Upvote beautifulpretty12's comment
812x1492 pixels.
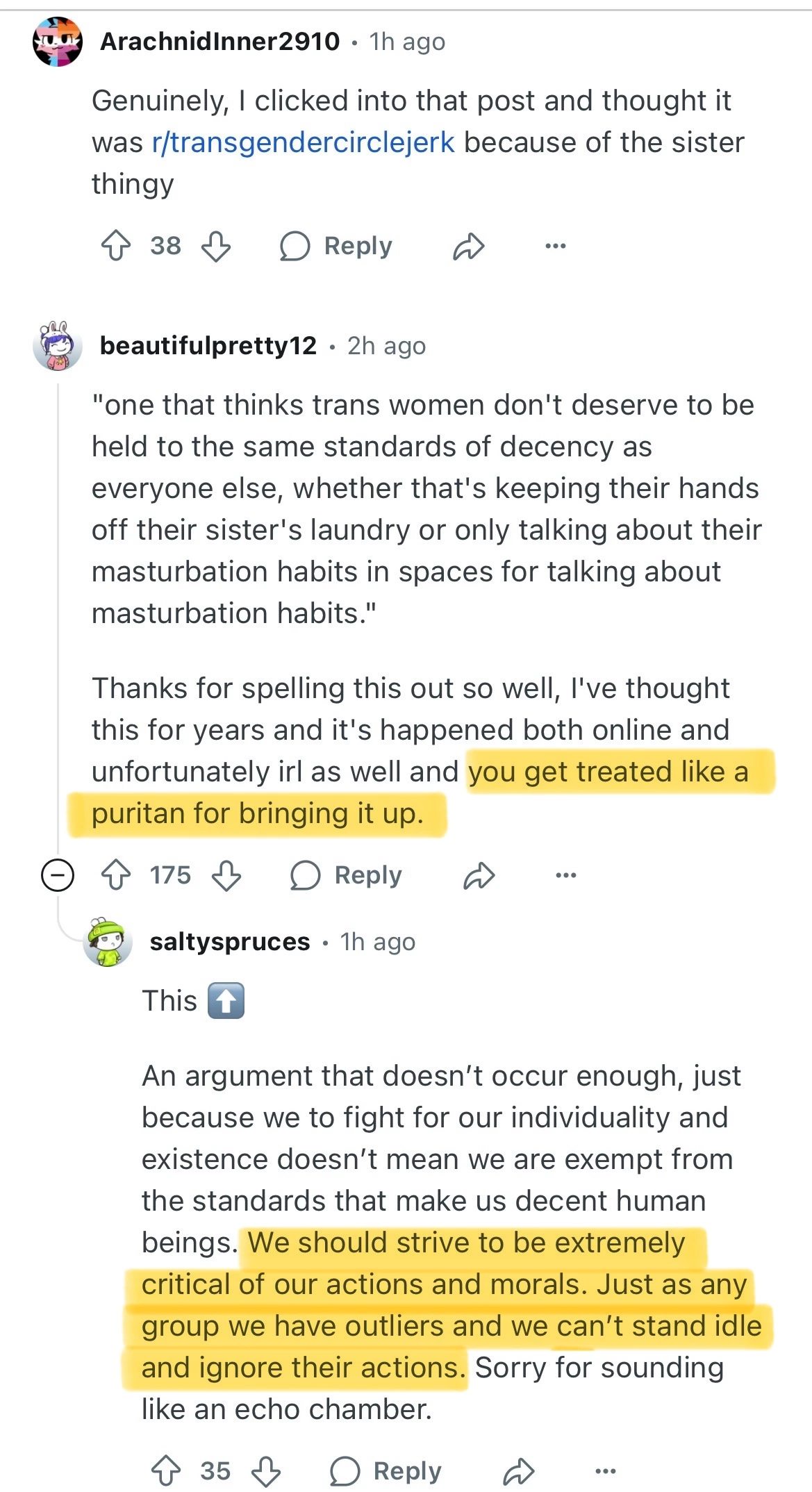pyautogui.click(x=116, y=875)
